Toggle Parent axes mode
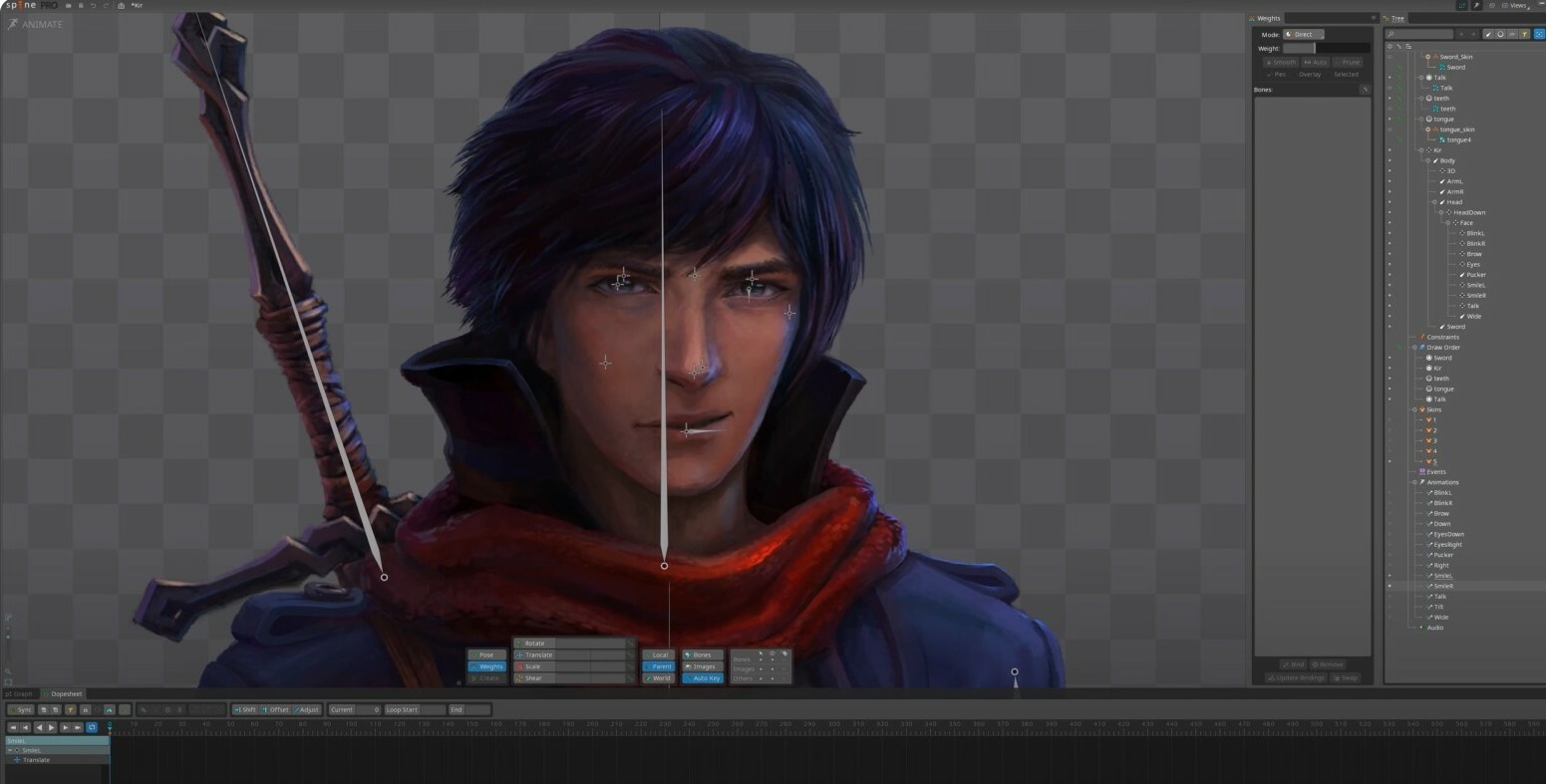The height and width of the screenshot is (784, 1546). pos(658,666)
